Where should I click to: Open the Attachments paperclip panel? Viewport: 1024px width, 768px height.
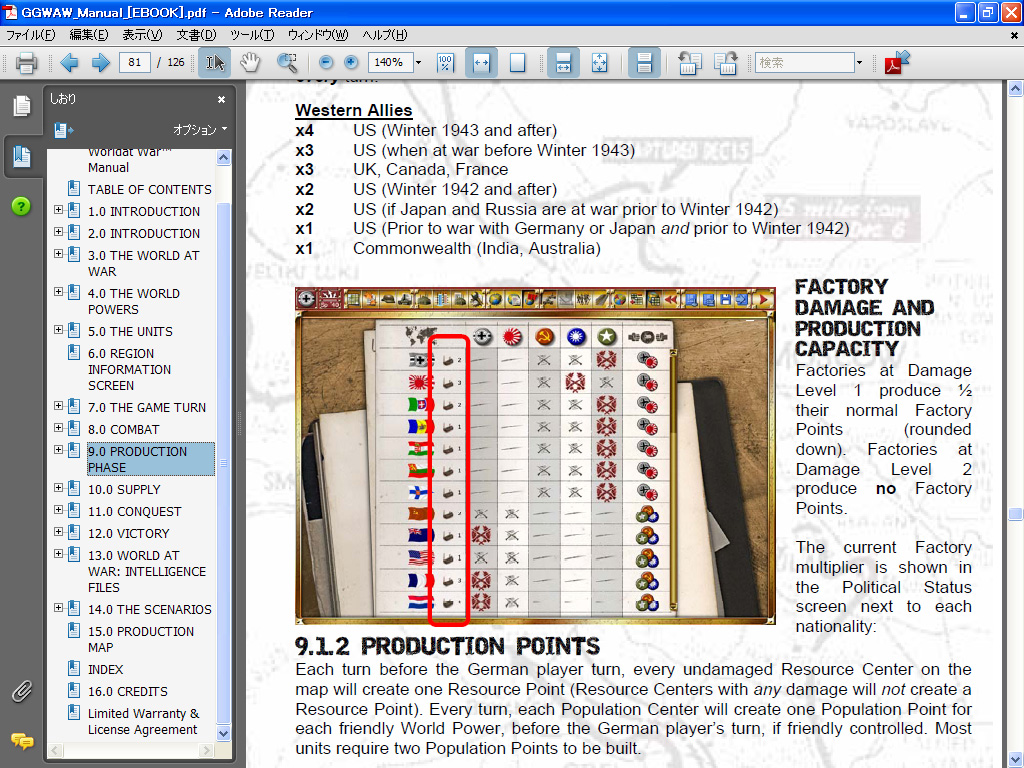point(22,691)
